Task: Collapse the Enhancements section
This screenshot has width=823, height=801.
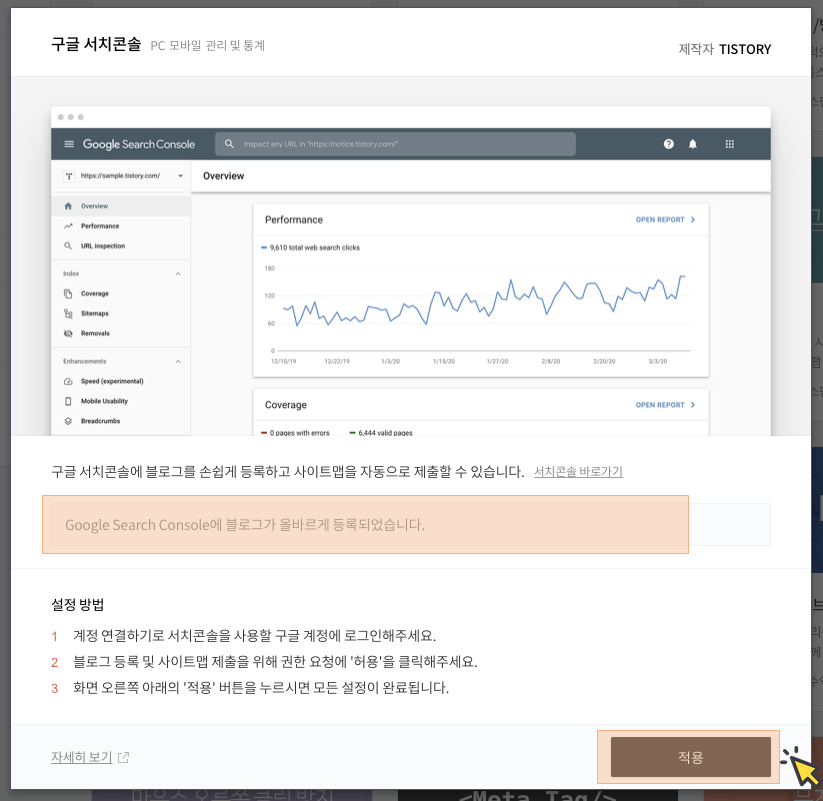Action: (x=178, y=361)
